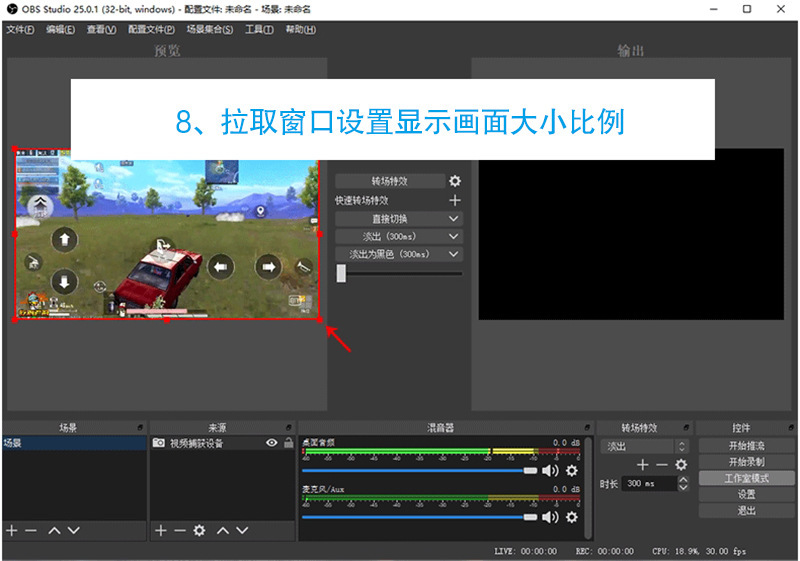Move the source up with arrow icon

click(223, 531)
